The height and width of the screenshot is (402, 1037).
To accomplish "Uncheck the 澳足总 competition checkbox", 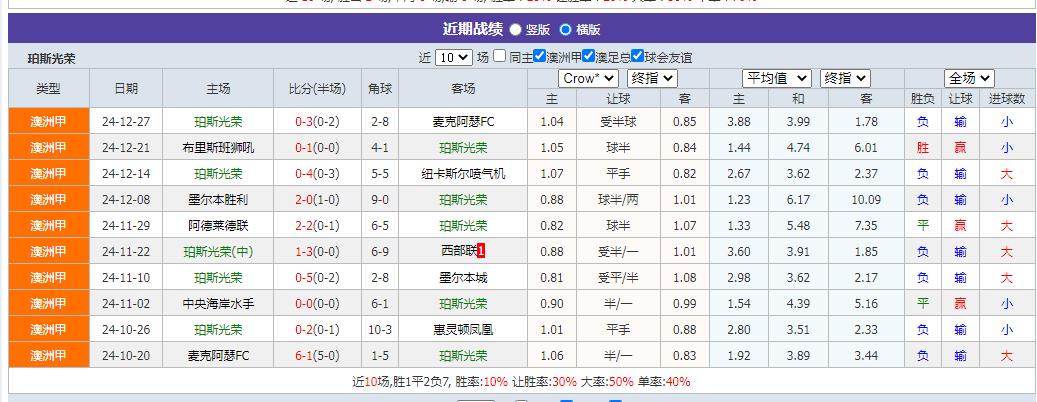I will coord(589,57).
